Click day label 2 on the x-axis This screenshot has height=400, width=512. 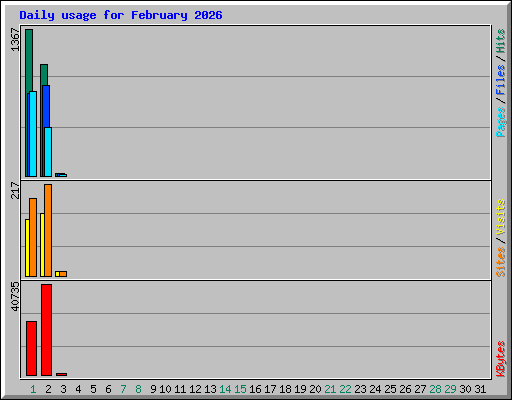(48, 389)
